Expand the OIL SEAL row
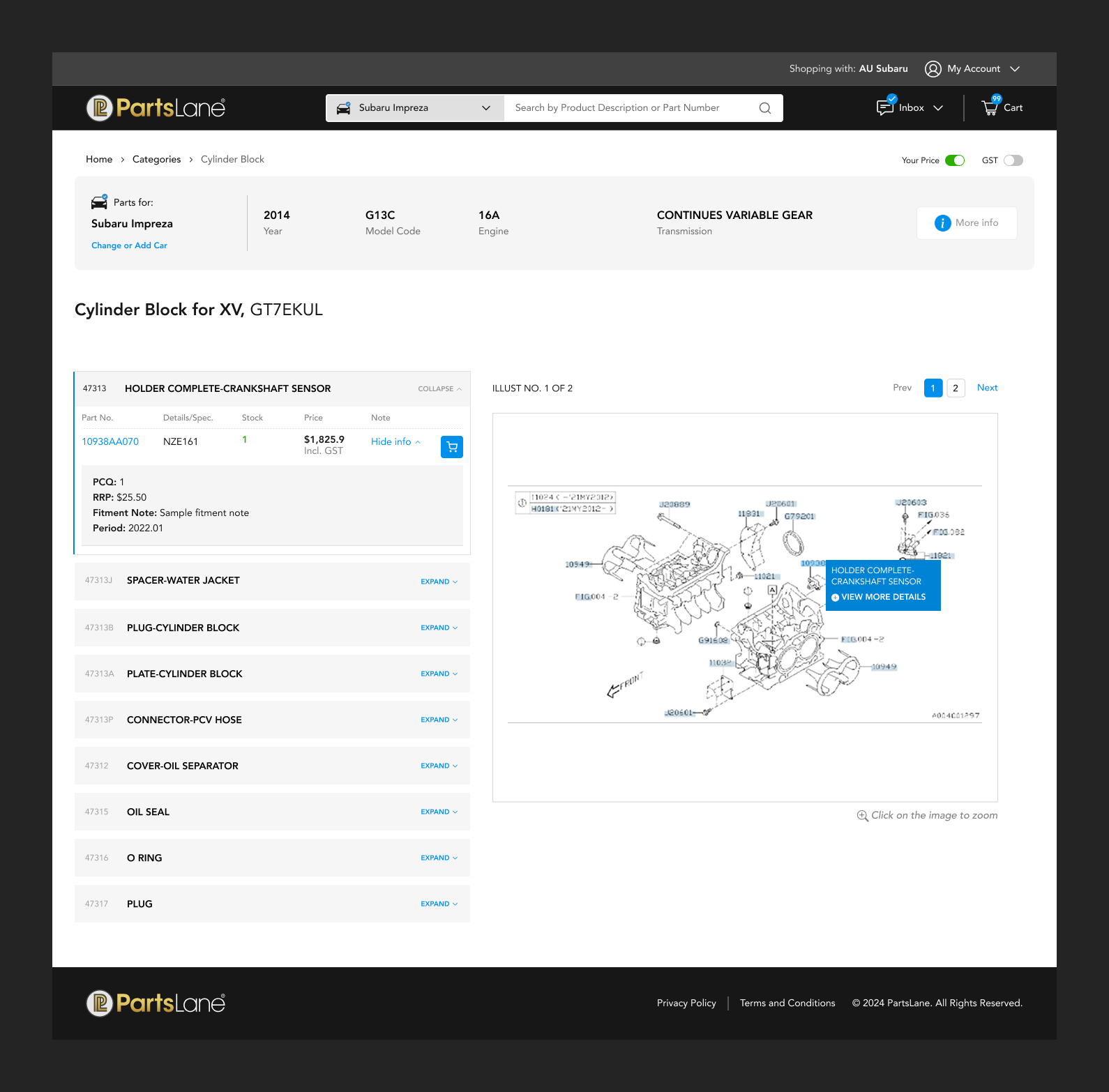The height and width of the screenshot is (1092, 1109). 439,812
